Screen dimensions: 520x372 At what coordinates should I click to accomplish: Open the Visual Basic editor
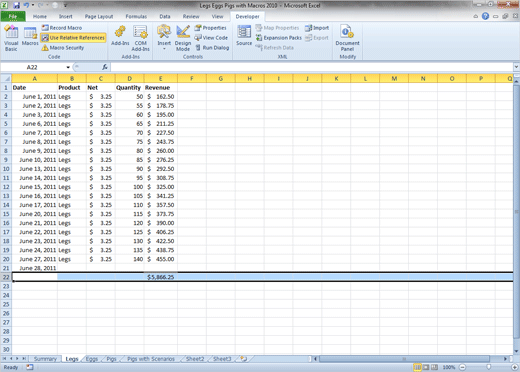[11, 38]
